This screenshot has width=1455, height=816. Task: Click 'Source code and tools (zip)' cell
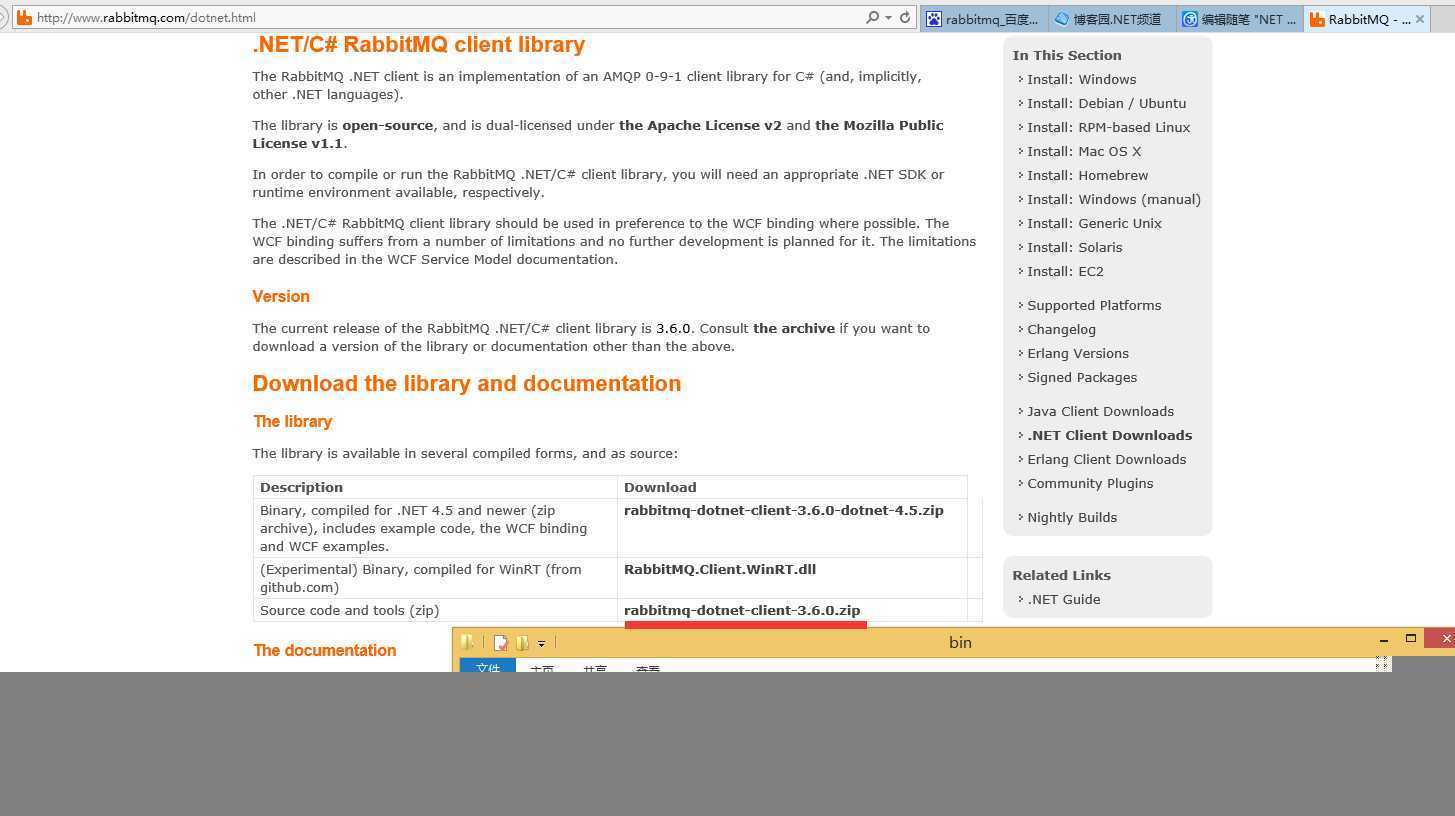pyautogui.click(x=349, y=610)
